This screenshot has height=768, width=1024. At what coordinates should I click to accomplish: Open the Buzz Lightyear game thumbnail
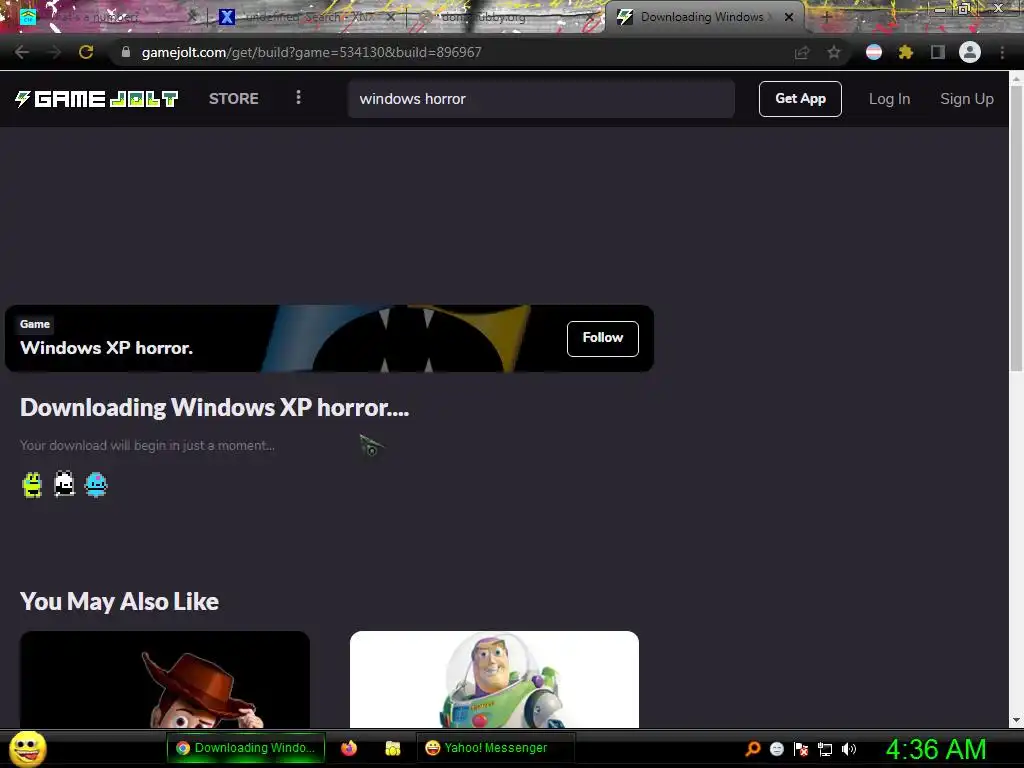(494, 679)
